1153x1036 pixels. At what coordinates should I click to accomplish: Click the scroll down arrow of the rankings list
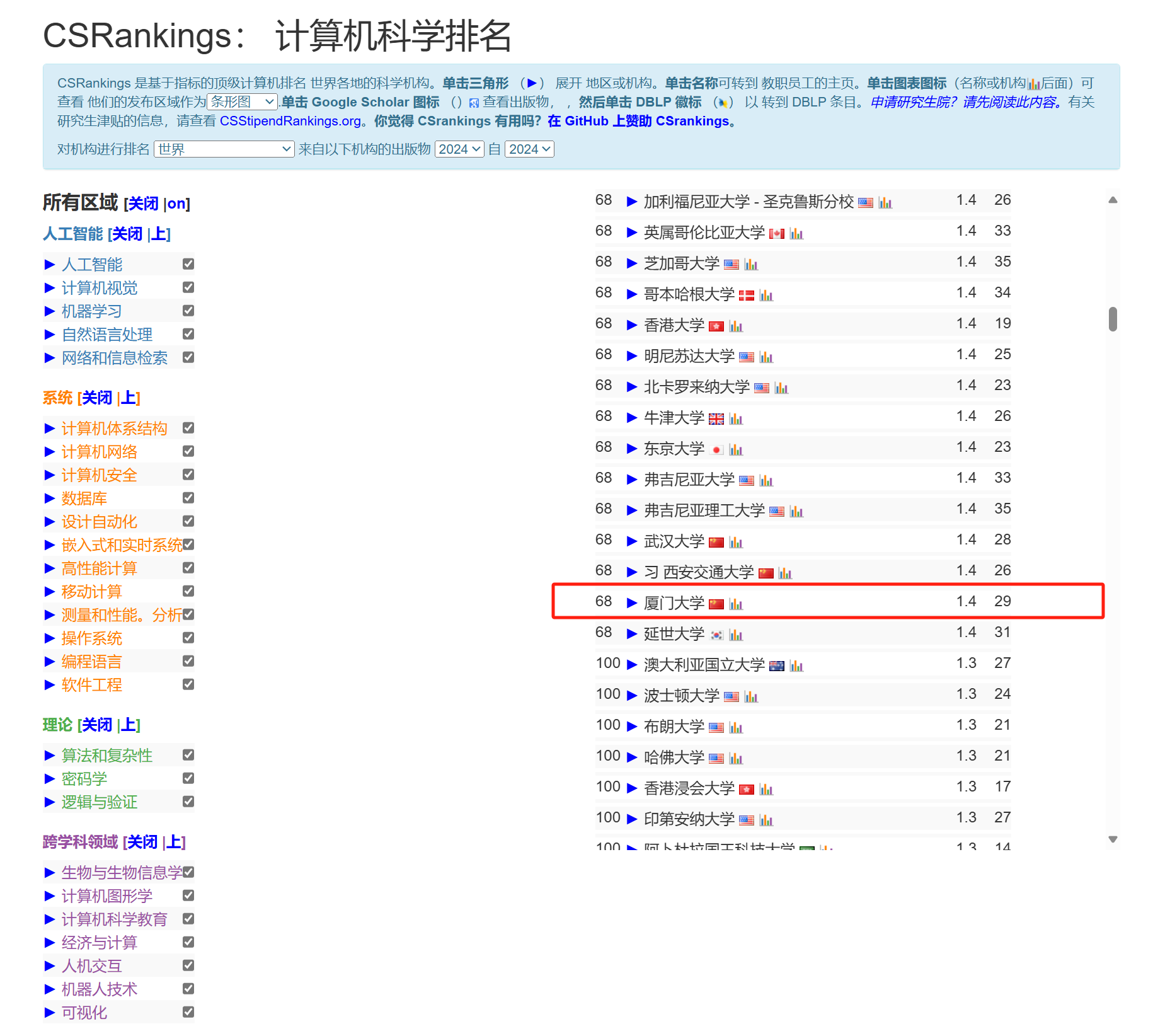click(x=1113, y=839)
